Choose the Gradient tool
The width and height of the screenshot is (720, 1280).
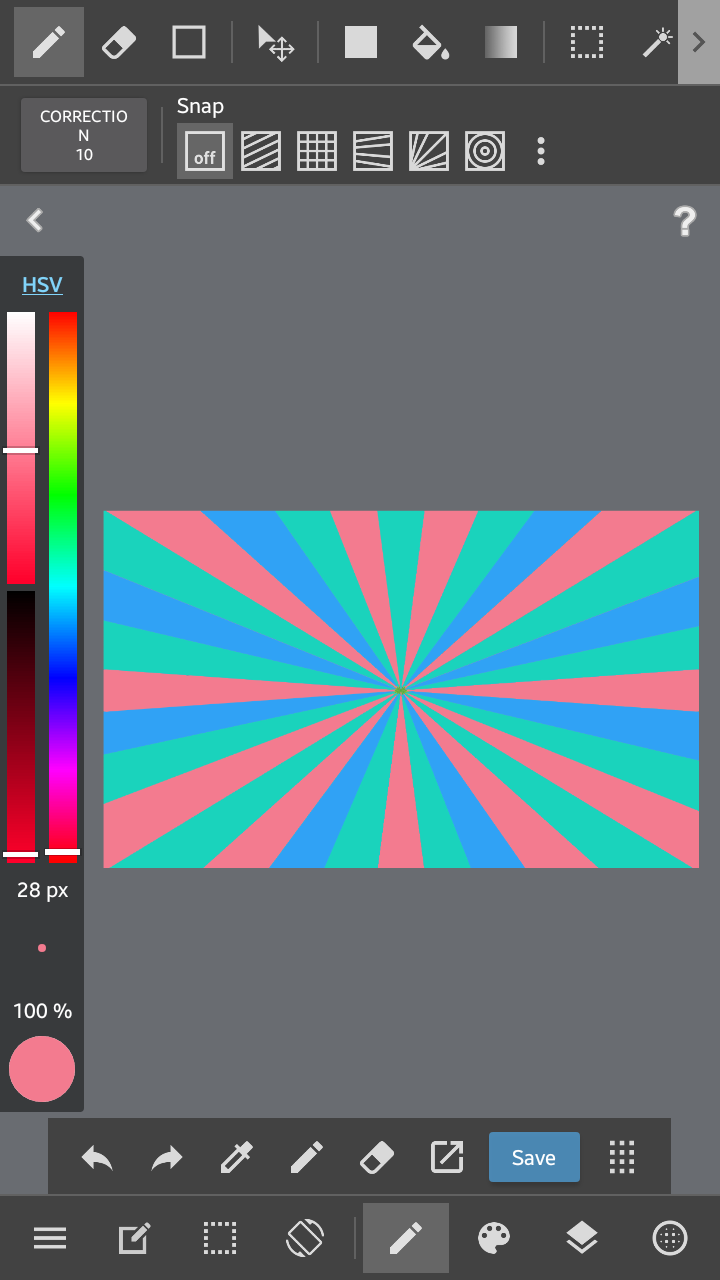(x=501, y=42)
